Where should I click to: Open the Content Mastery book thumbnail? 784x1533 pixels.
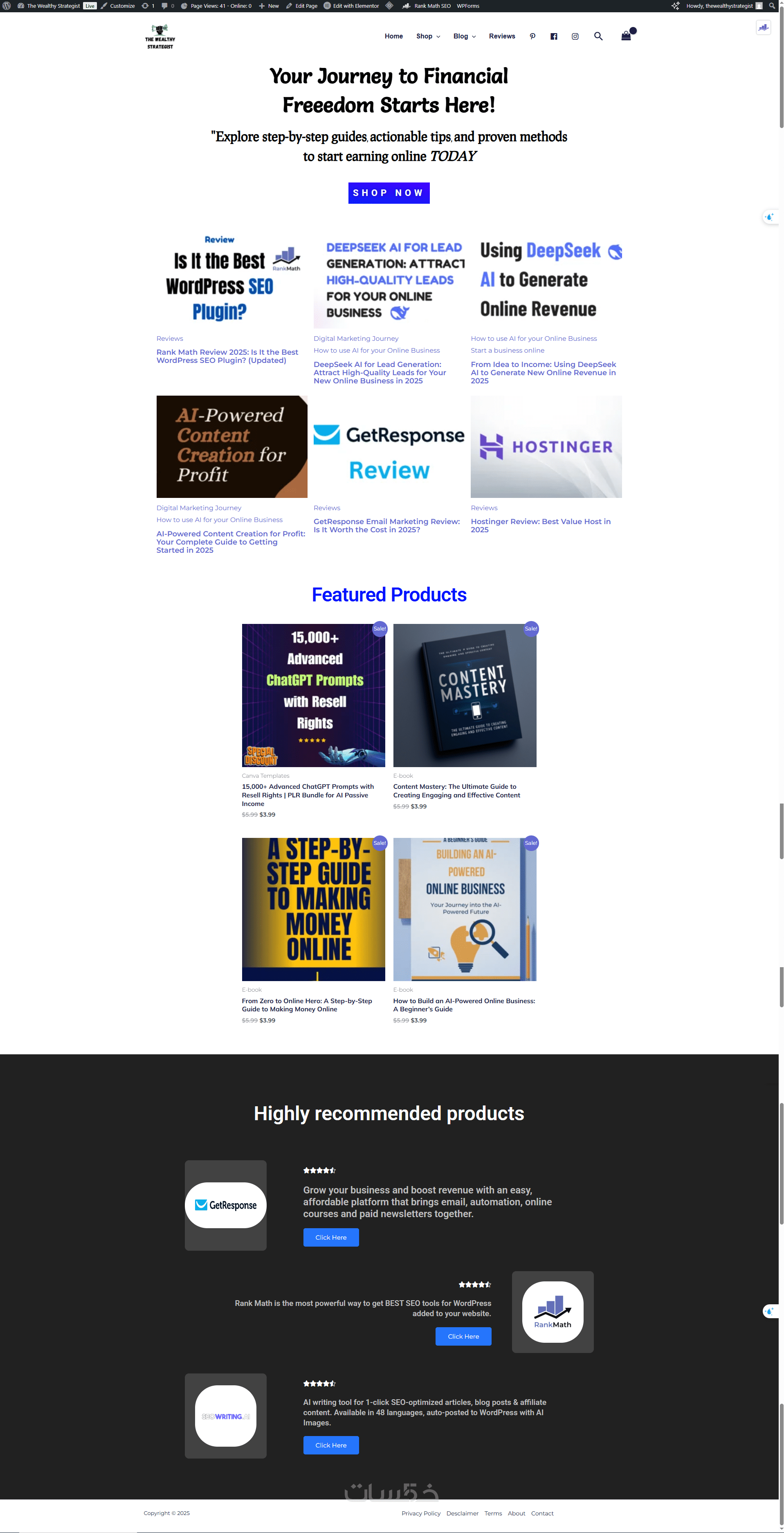465,695
